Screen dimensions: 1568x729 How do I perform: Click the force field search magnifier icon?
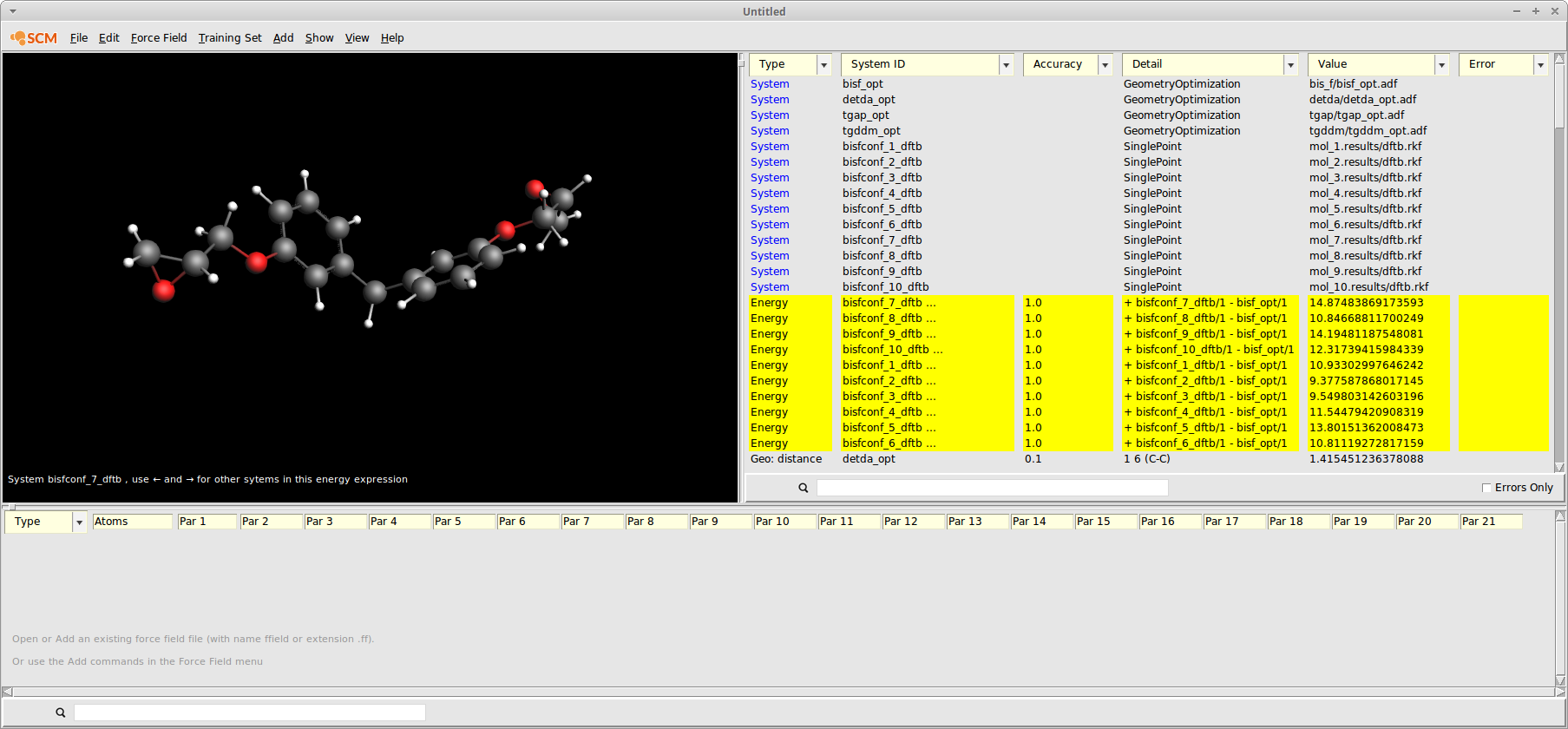coord(61,713)
